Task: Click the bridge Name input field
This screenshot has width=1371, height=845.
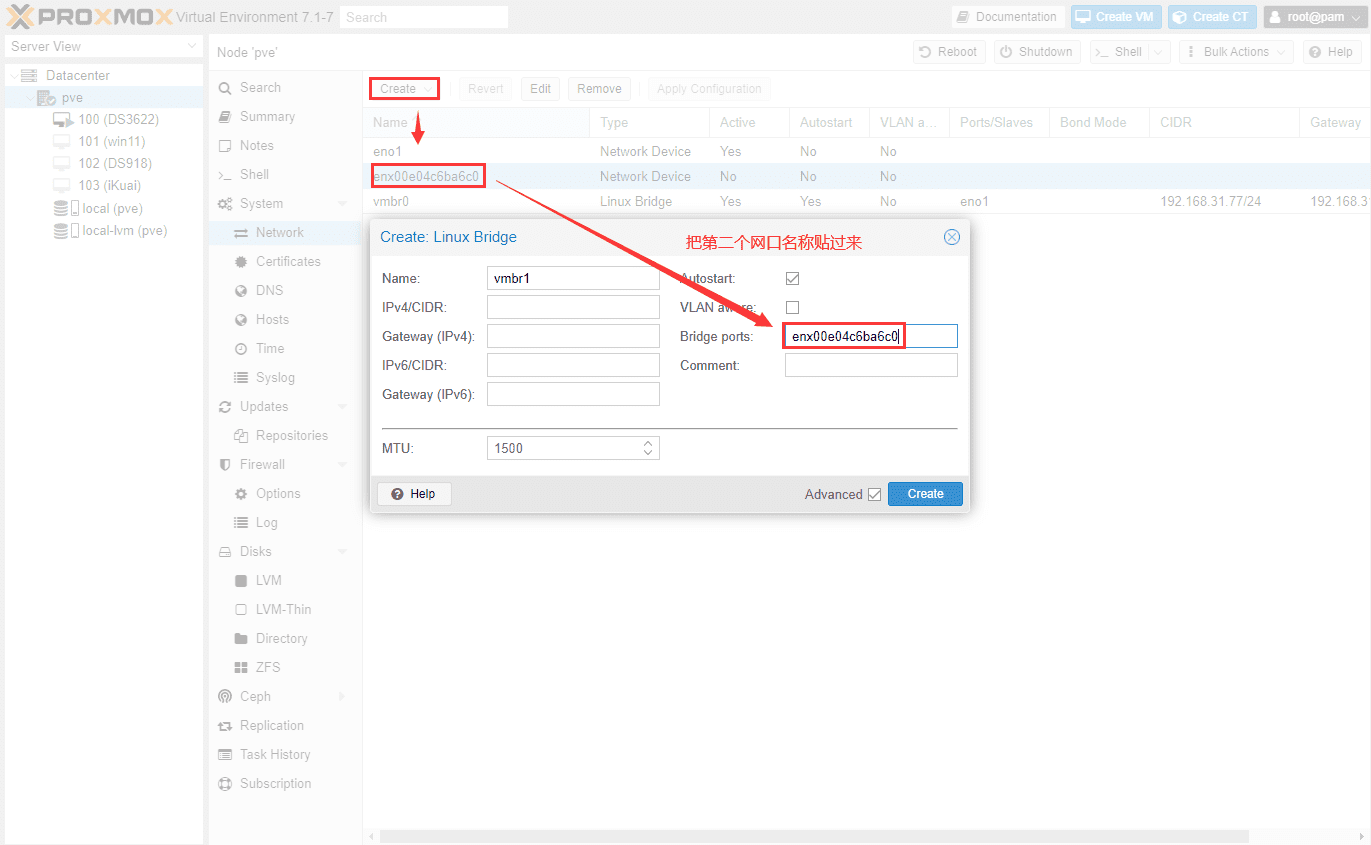Action: click(573, 278)
